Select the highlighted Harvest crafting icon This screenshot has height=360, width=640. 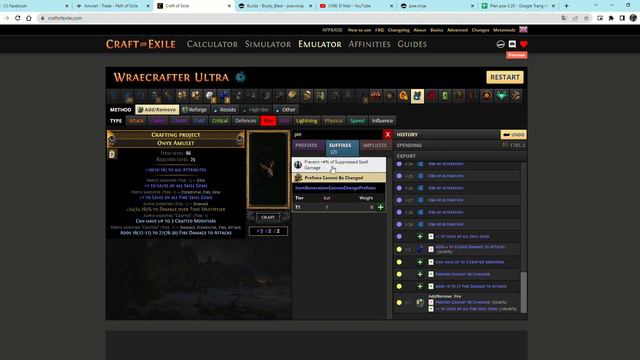pyautogui.click(x=417, y=96)
